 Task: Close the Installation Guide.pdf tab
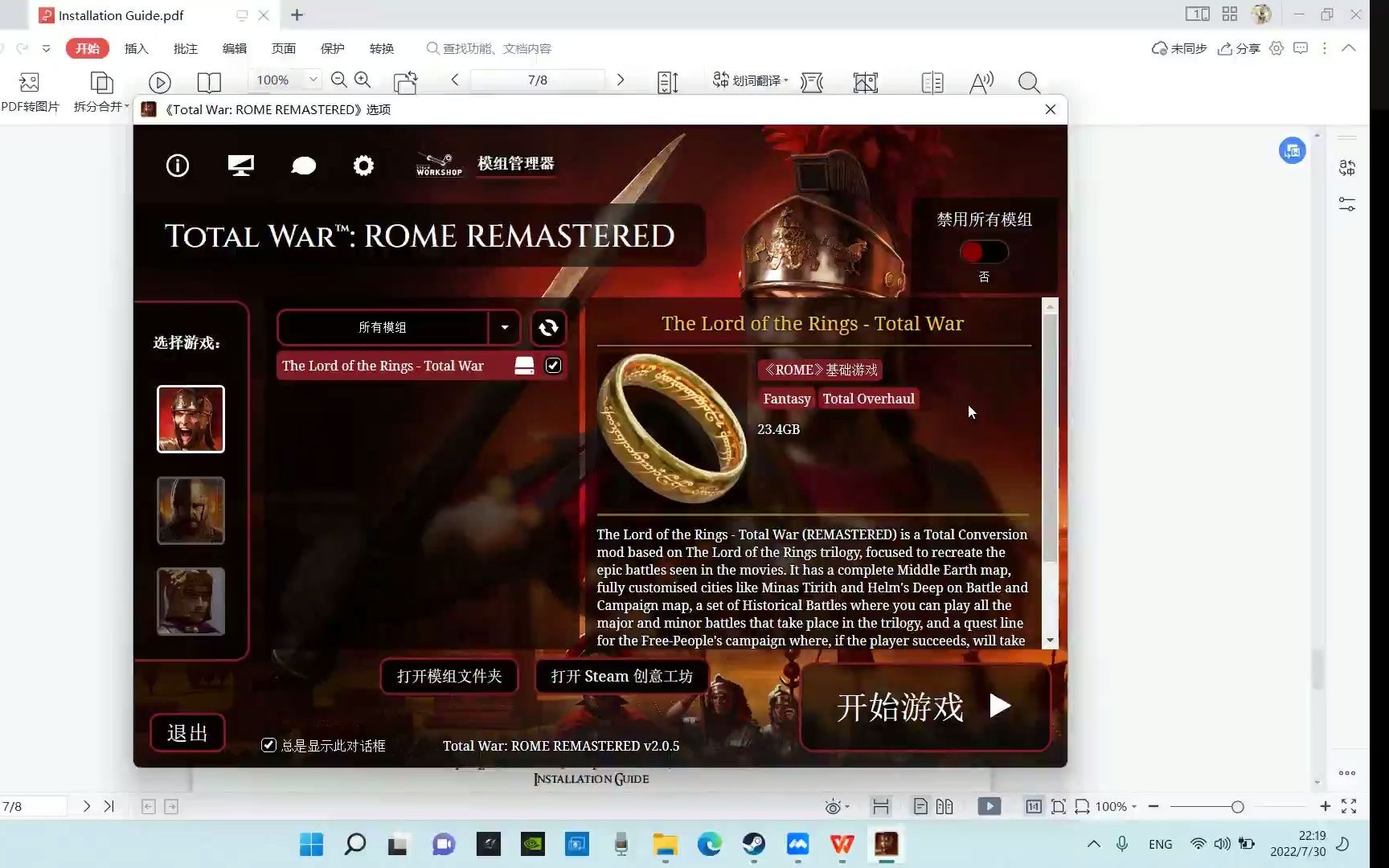(x=264, y=15)
